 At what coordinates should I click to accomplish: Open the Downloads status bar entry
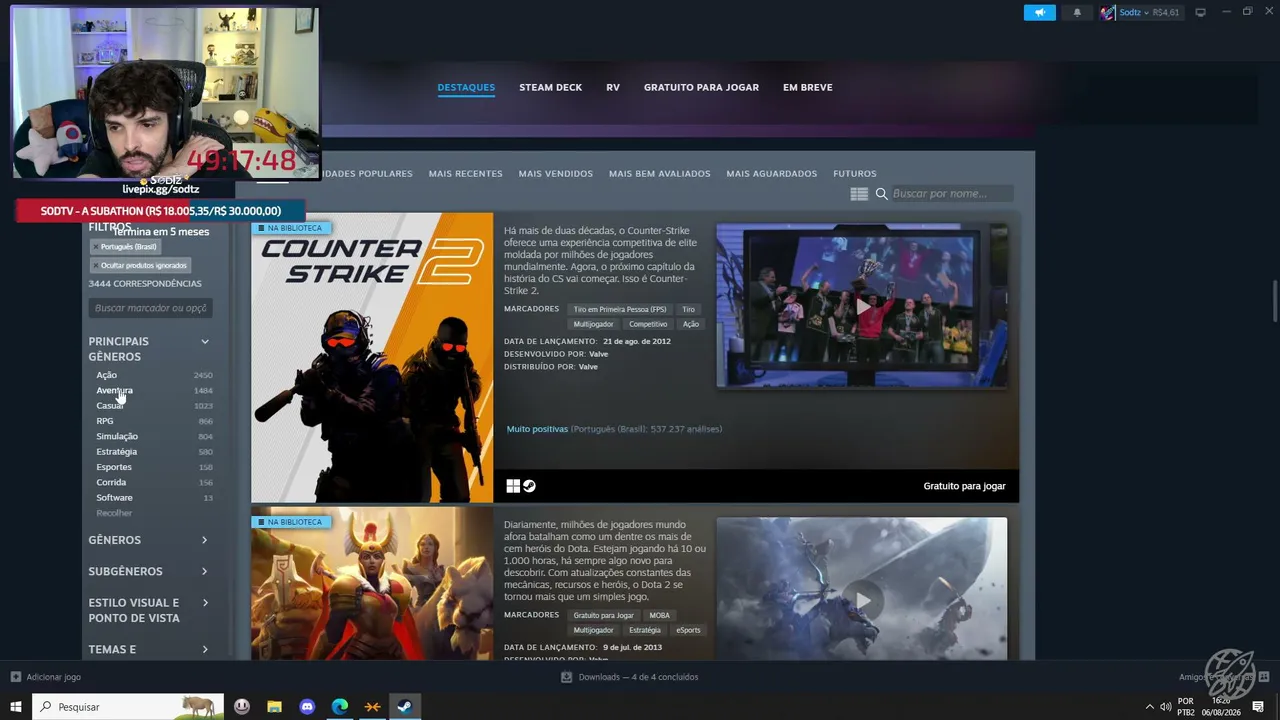pyautogui.click(x=629, y=677)
